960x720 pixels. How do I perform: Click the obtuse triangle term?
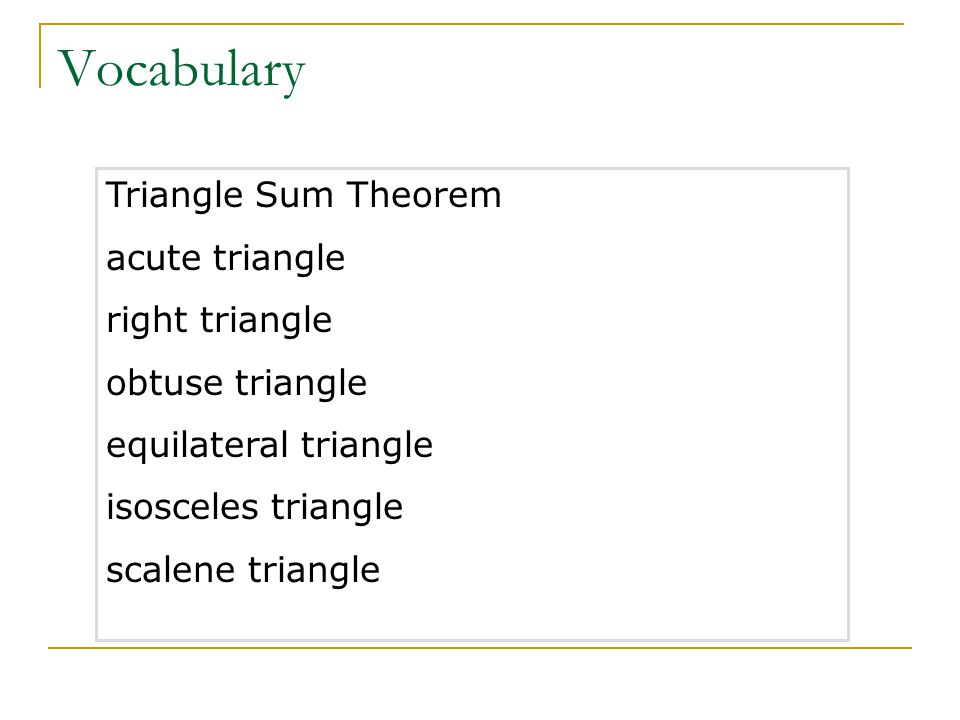coord(236,383)
